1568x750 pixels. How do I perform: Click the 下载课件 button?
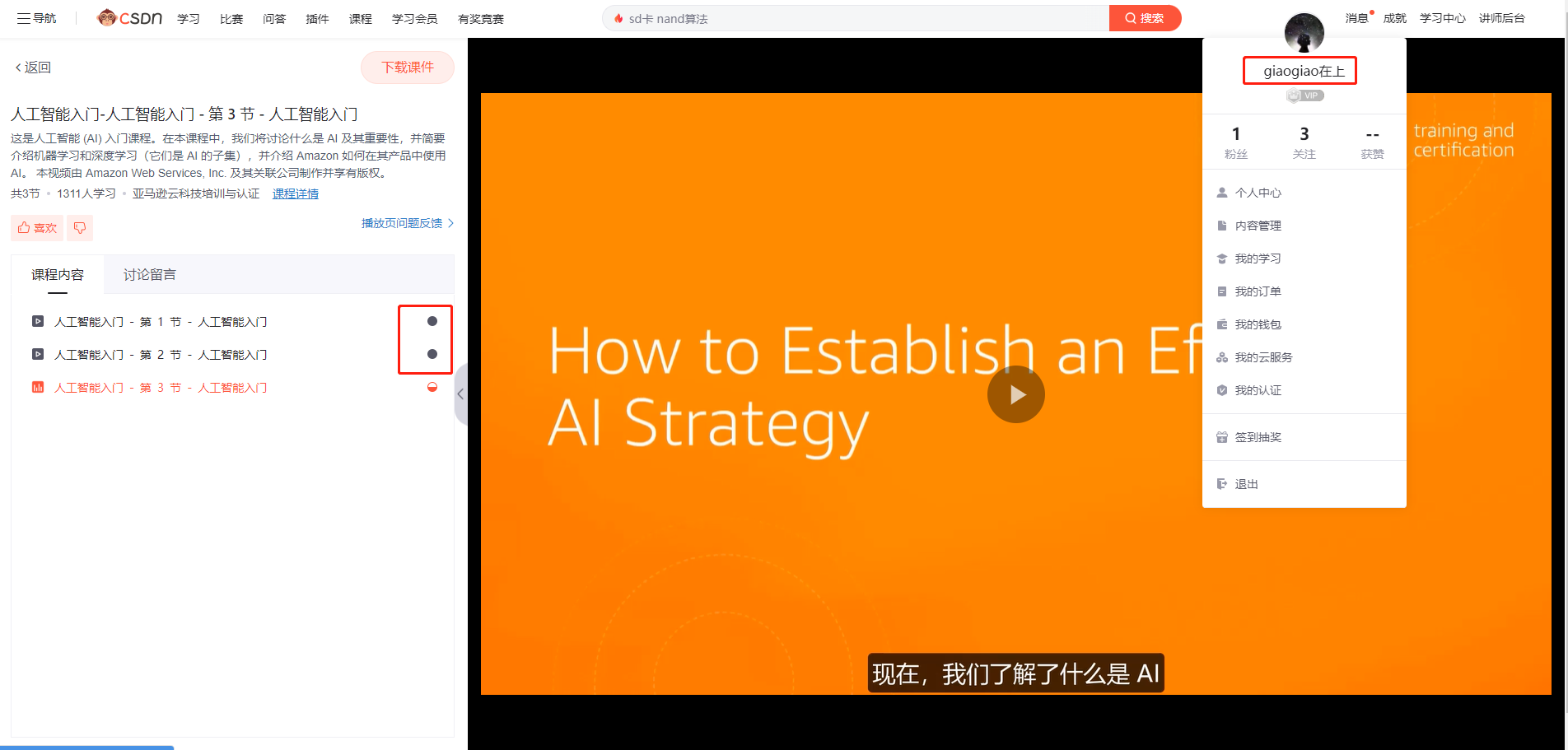point(408,68)
